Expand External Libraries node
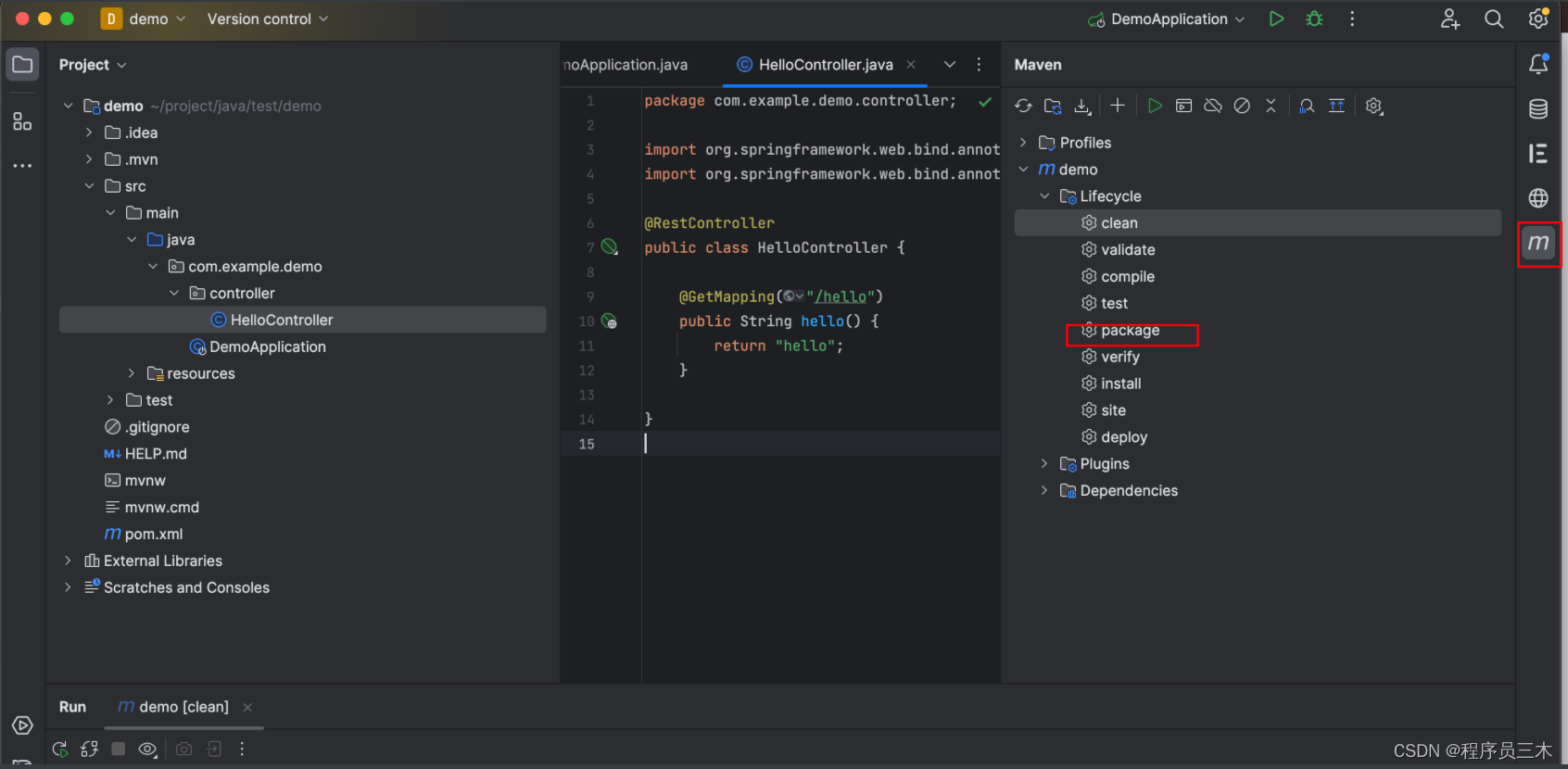Image resolution: width=1568 pixels, height=769 pixels. click(68, 561)
